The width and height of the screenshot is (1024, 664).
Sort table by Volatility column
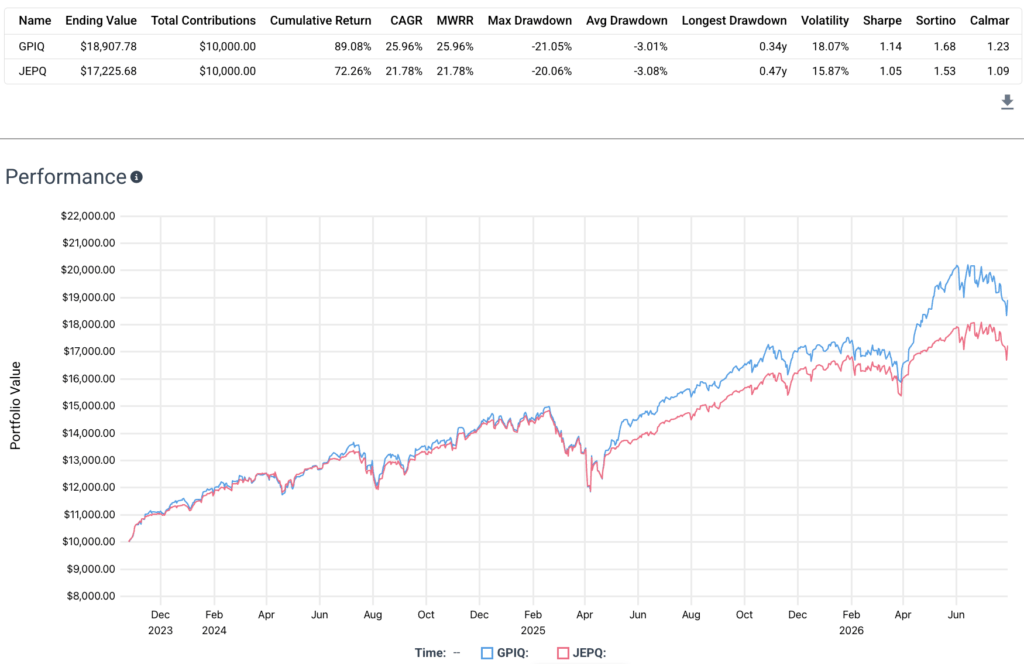point(825,20)
